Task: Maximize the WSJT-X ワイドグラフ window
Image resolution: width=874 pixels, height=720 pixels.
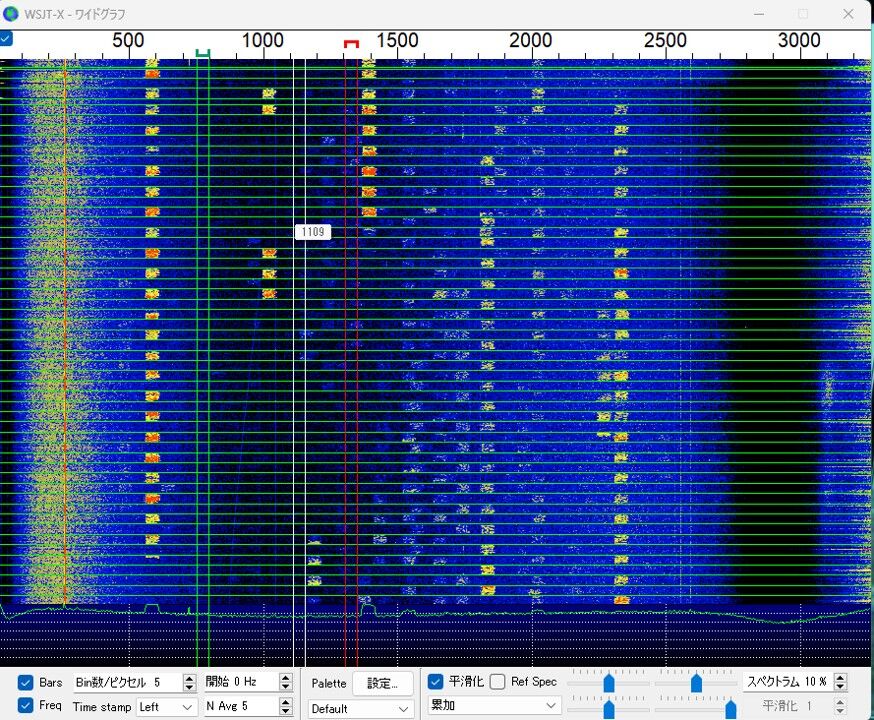Action: point(803,13)
